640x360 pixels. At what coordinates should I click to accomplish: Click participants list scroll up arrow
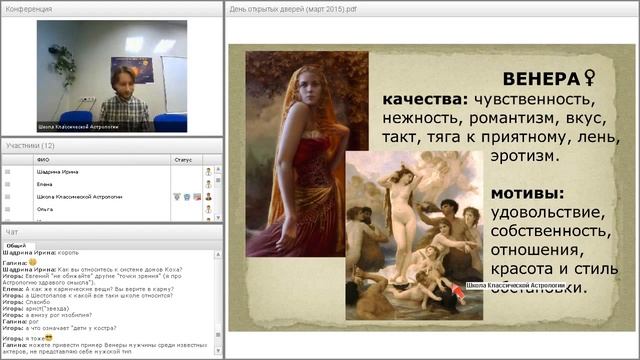[218, 169]
